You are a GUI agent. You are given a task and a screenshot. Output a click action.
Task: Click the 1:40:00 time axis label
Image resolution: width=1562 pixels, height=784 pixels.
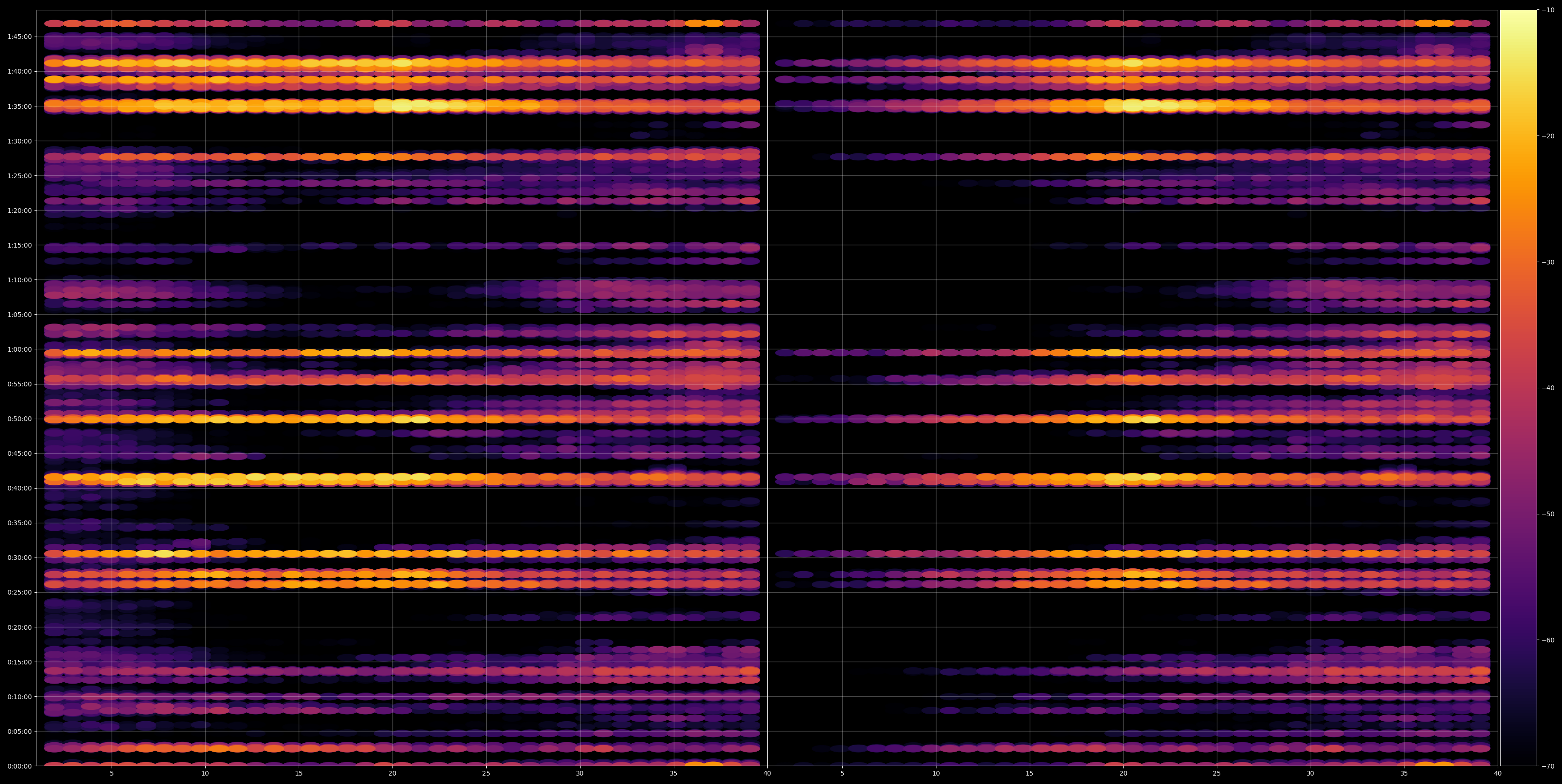pyautogui.click(x=19, y=72)
